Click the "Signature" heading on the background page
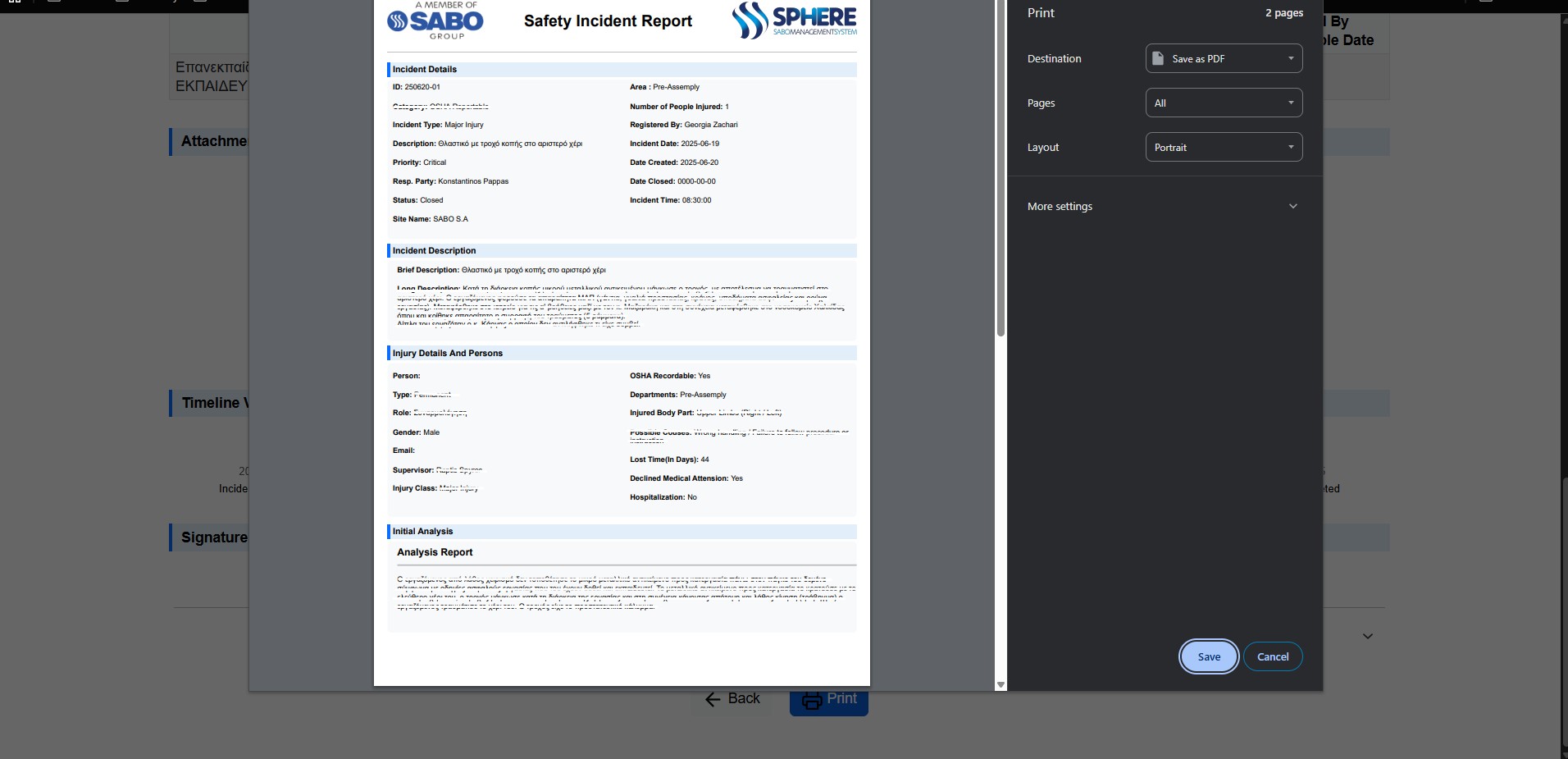The image size is (1568, 759). [x=214, y=537]
